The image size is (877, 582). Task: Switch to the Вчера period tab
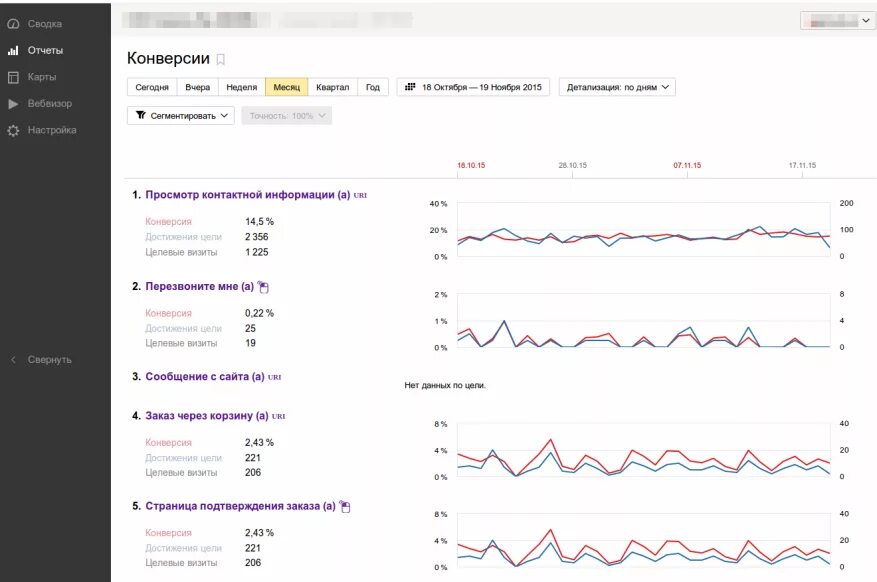198,87
